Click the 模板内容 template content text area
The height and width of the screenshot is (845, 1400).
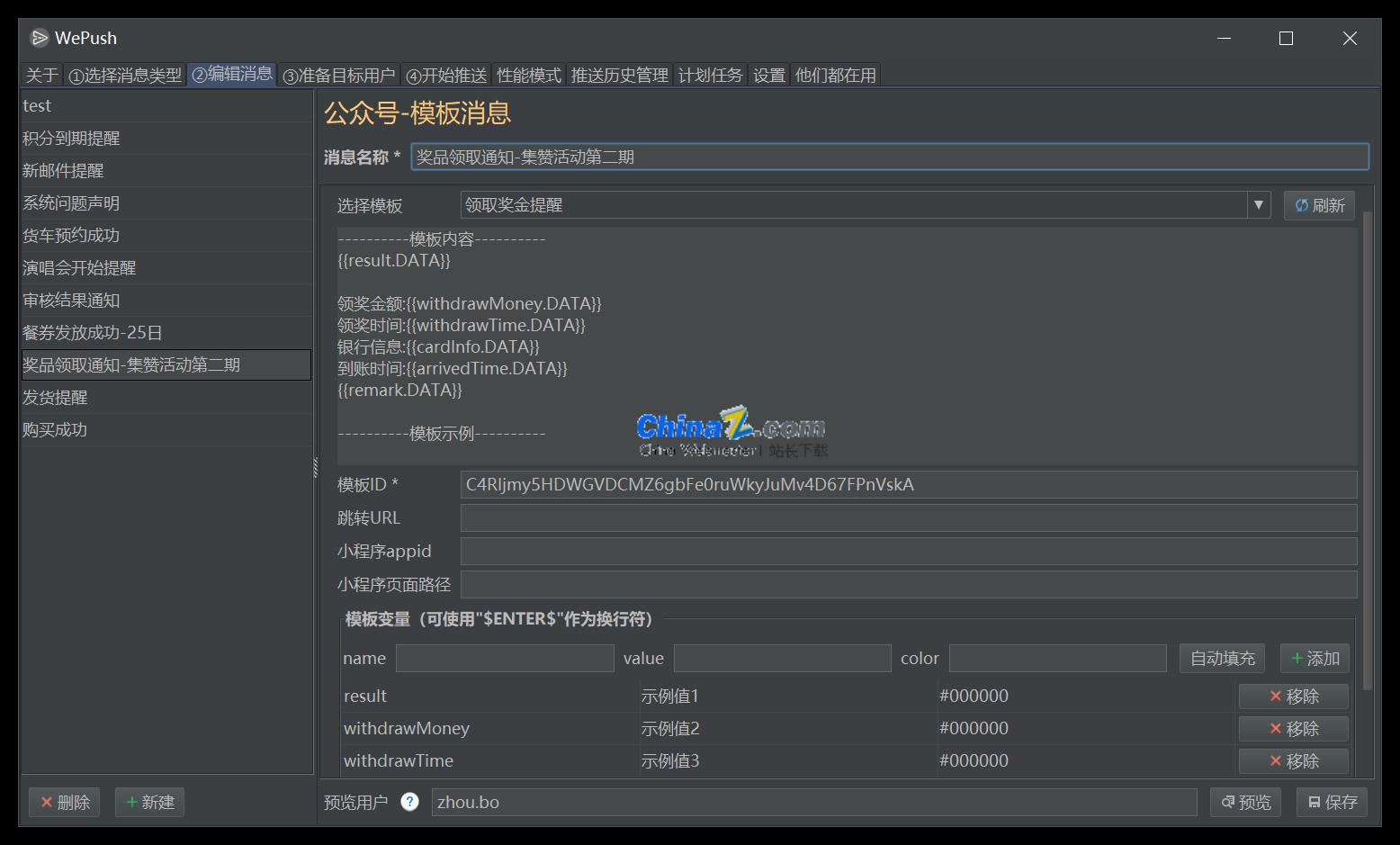coord(847,346)
